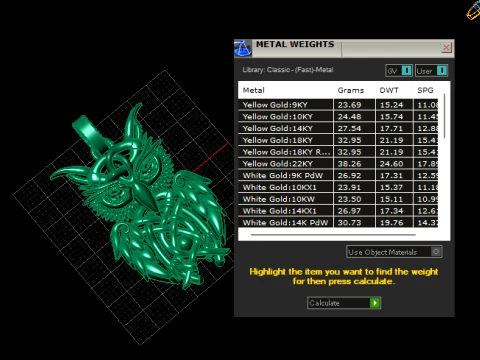The height and width of the screenshot is (360, 480).
Task: Click the 24.60 DWT value
Action: point(392,164)
